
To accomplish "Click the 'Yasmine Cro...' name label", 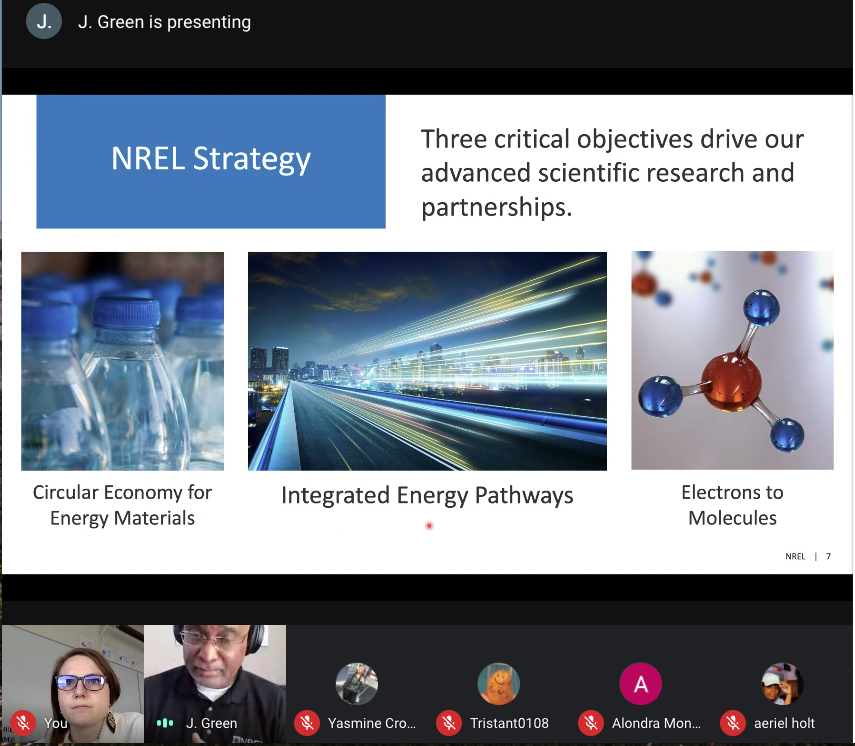I will click(x=371, y=723).
